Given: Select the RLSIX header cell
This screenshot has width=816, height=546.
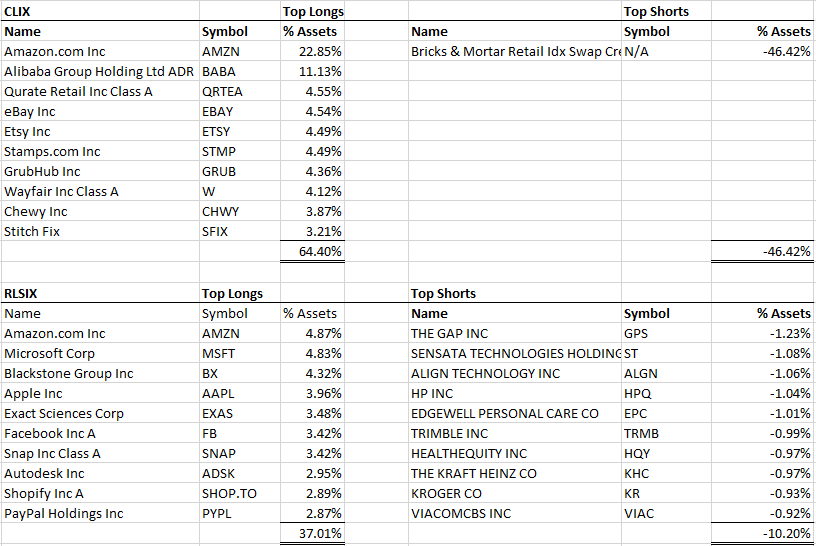Looking at the screenshot, I should pyautogui.click(x=23, y=293).
